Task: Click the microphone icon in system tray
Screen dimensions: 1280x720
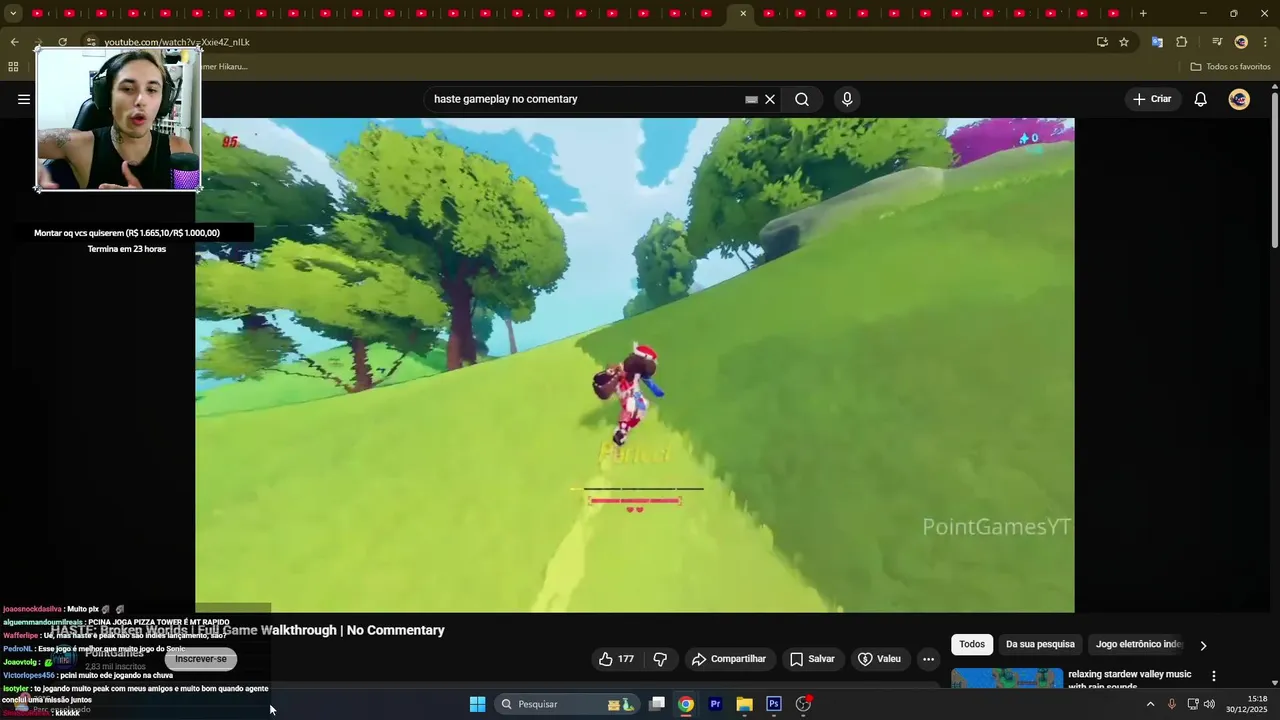Action: click(1172, 704)
